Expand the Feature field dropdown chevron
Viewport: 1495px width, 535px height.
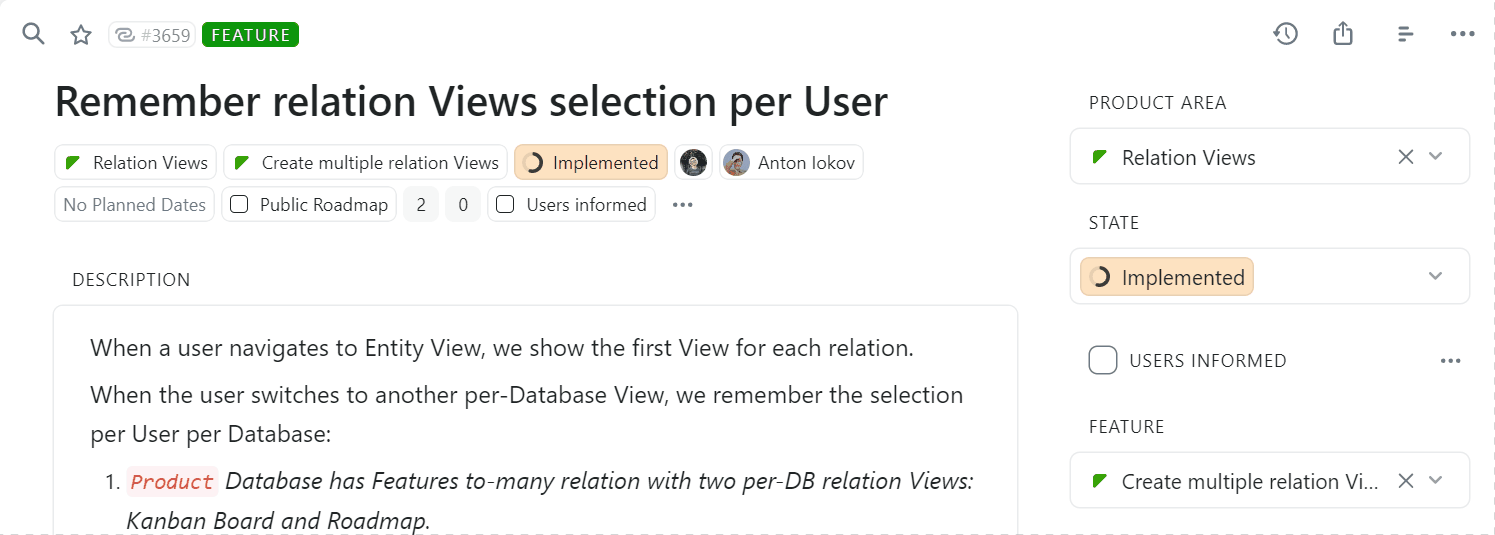click(x=1436, y=481)
